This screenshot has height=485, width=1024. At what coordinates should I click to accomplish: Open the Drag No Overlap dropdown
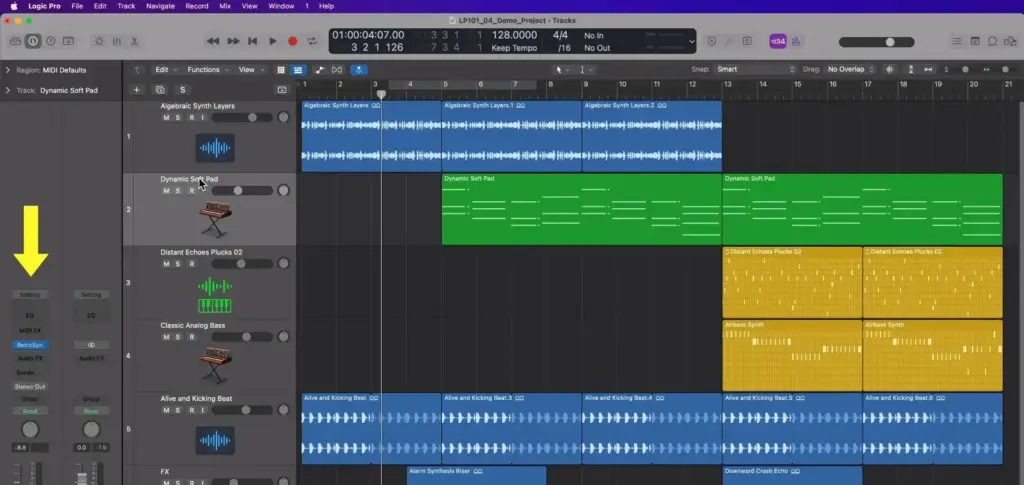click(x=851, y=69)
